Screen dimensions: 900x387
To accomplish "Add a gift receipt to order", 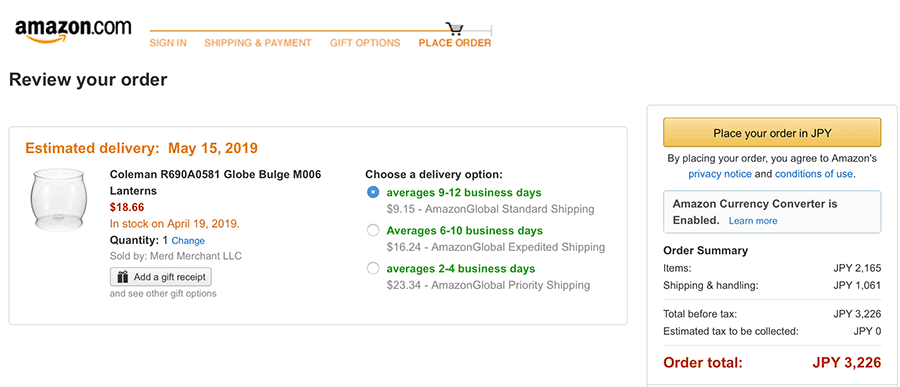I will 161,277.
